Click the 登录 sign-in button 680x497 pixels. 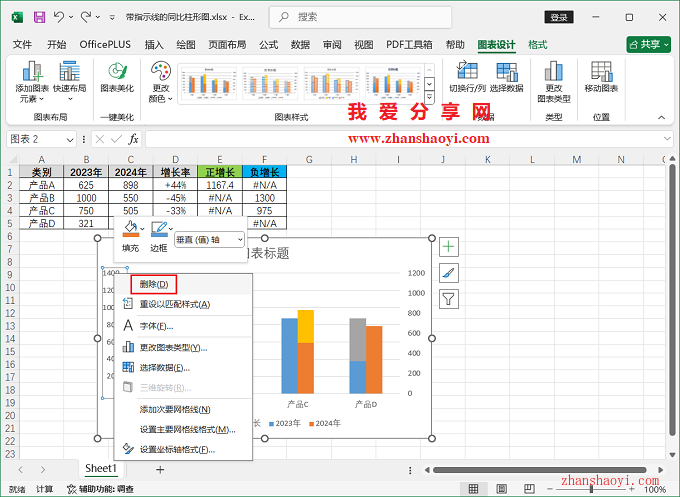559,17
